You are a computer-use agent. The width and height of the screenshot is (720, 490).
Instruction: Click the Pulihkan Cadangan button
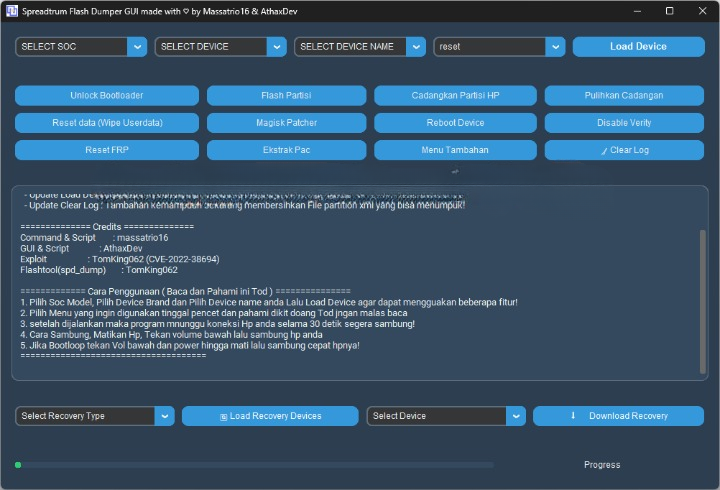click(x=624, y=96)
